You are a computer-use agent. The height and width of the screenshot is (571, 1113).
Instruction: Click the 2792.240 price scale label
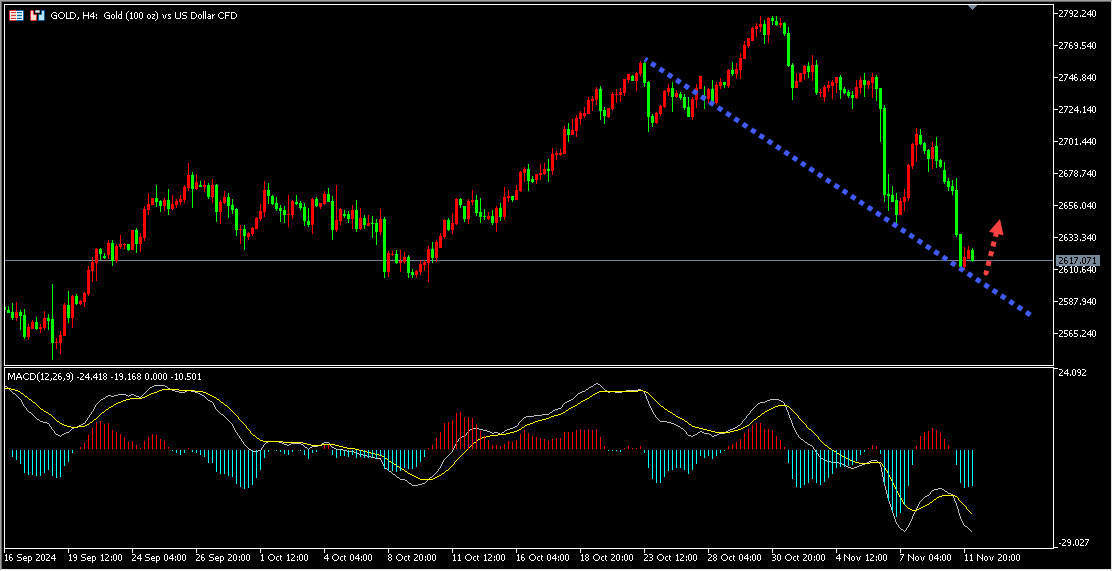pyautogui.click(x=1079, y=14)
